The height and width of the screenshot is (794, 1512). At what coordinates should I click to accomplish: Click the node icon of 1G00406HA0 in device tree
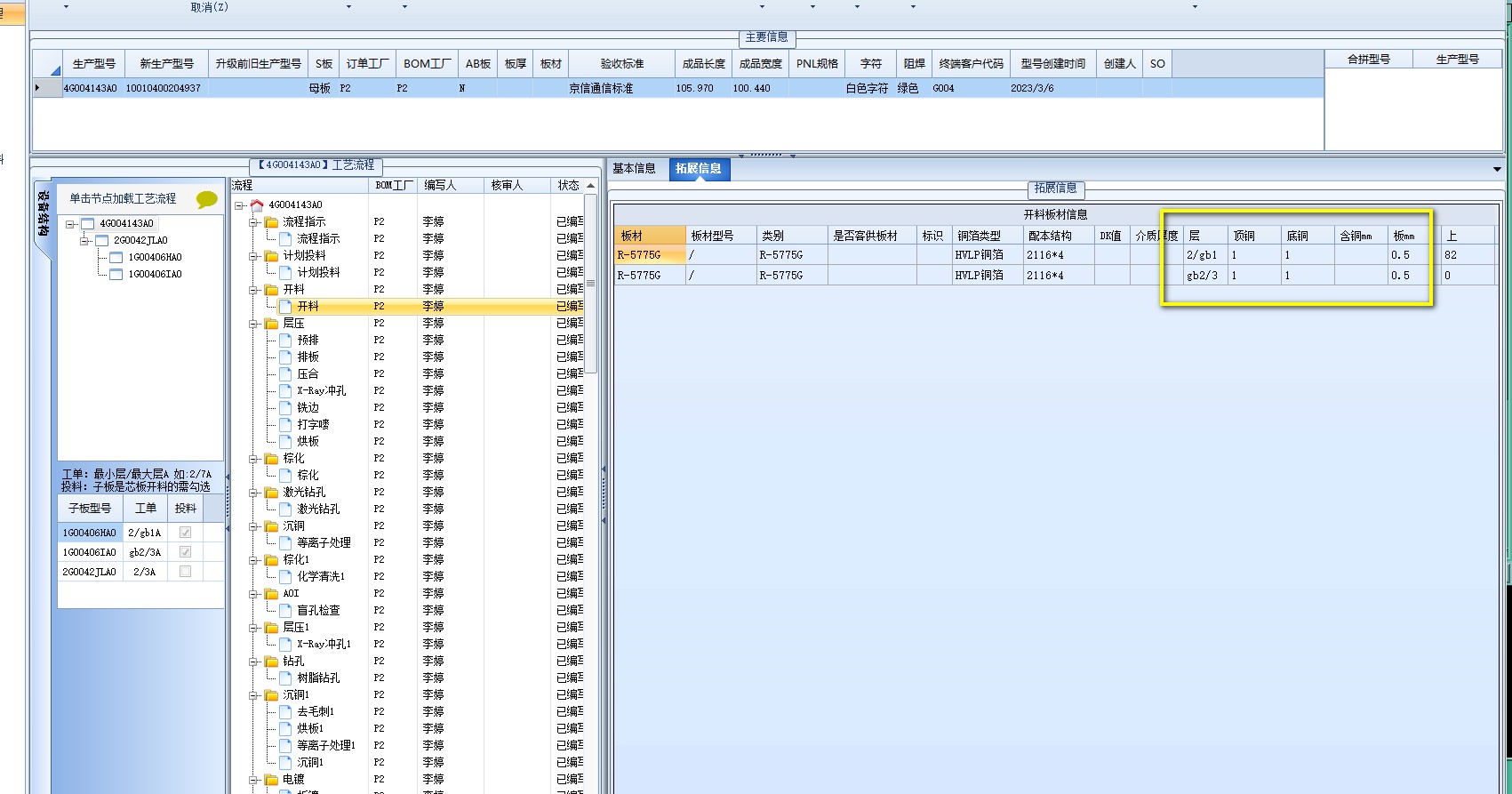[116, 257]
